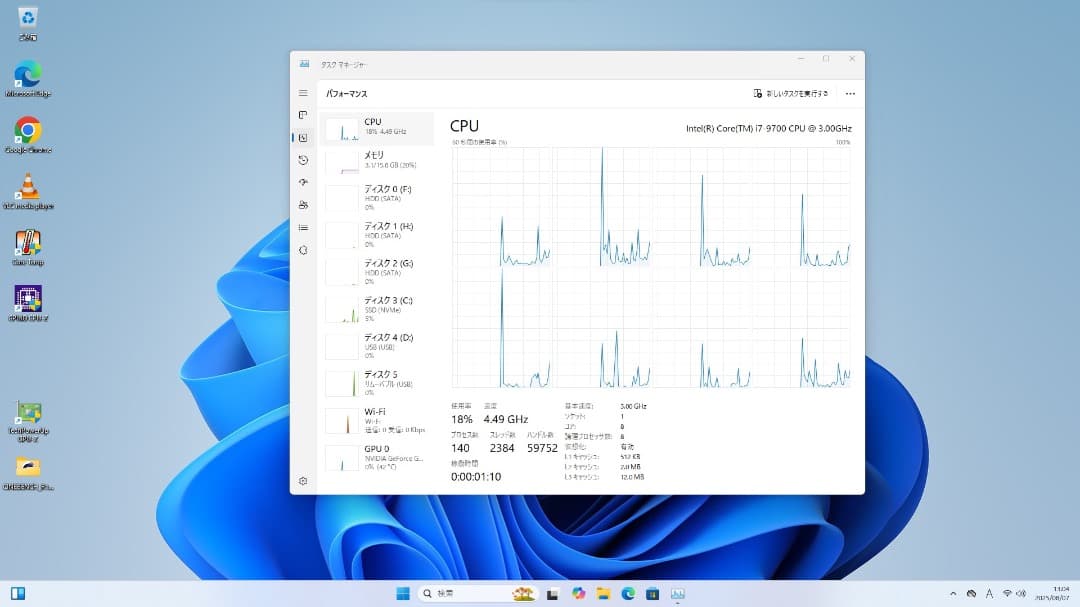This screenshot has height=607, width=1080.
Task: Open the more options ellipsis menu
Action: pos(850,92)
